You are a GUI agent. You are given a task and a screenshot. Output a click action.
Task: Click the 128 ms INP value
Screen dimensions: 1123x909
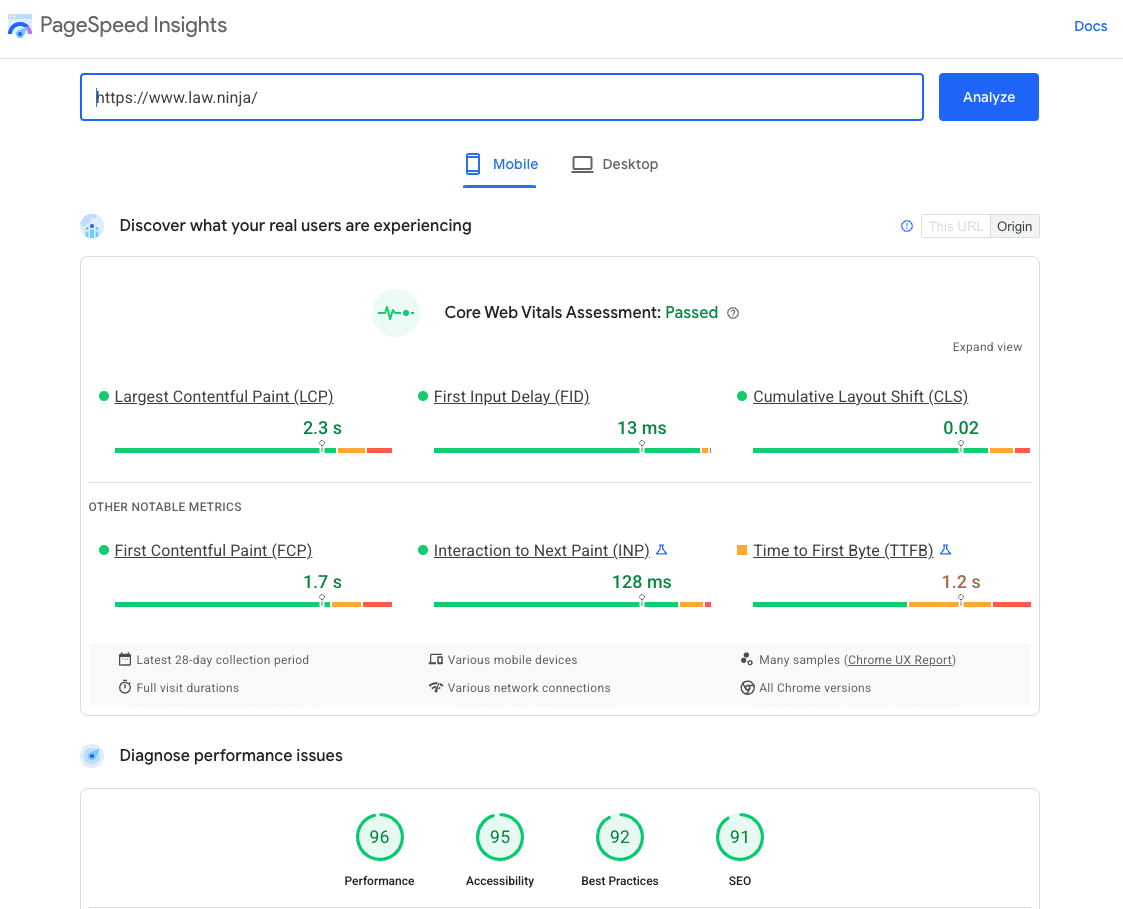[642, 582]
